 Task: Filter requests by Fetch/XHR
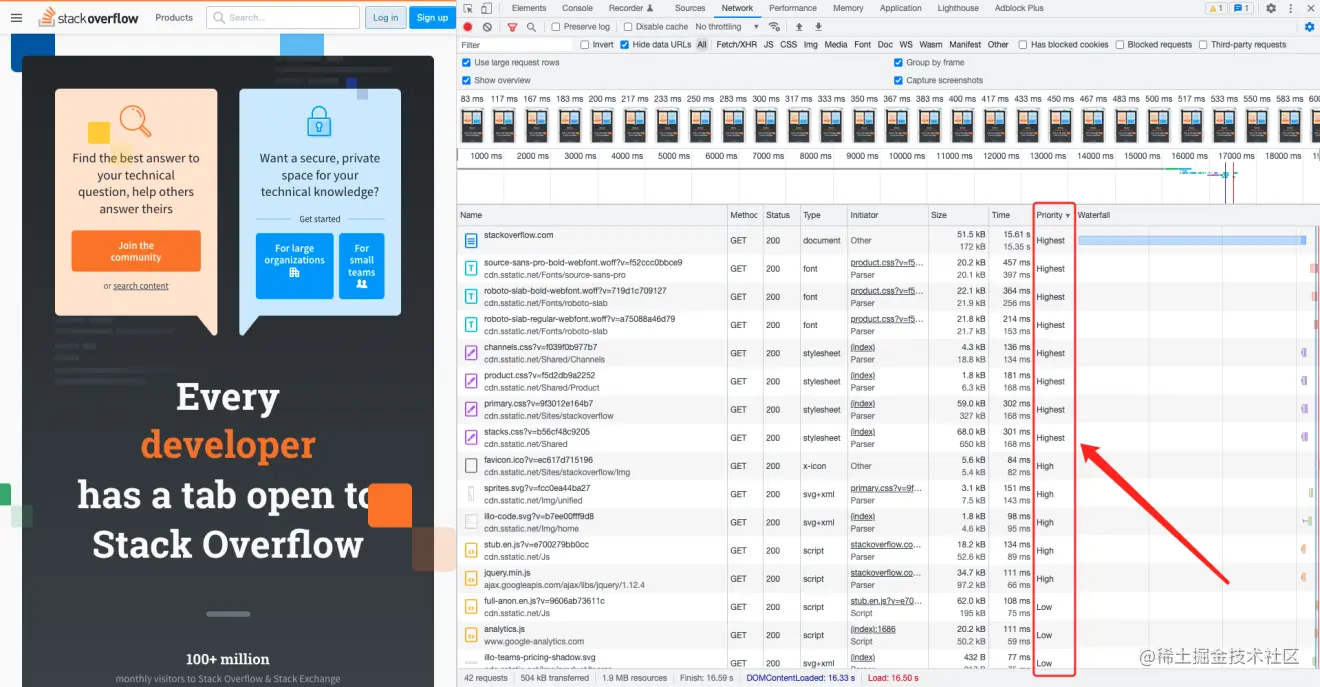click(x=736, y=45)
